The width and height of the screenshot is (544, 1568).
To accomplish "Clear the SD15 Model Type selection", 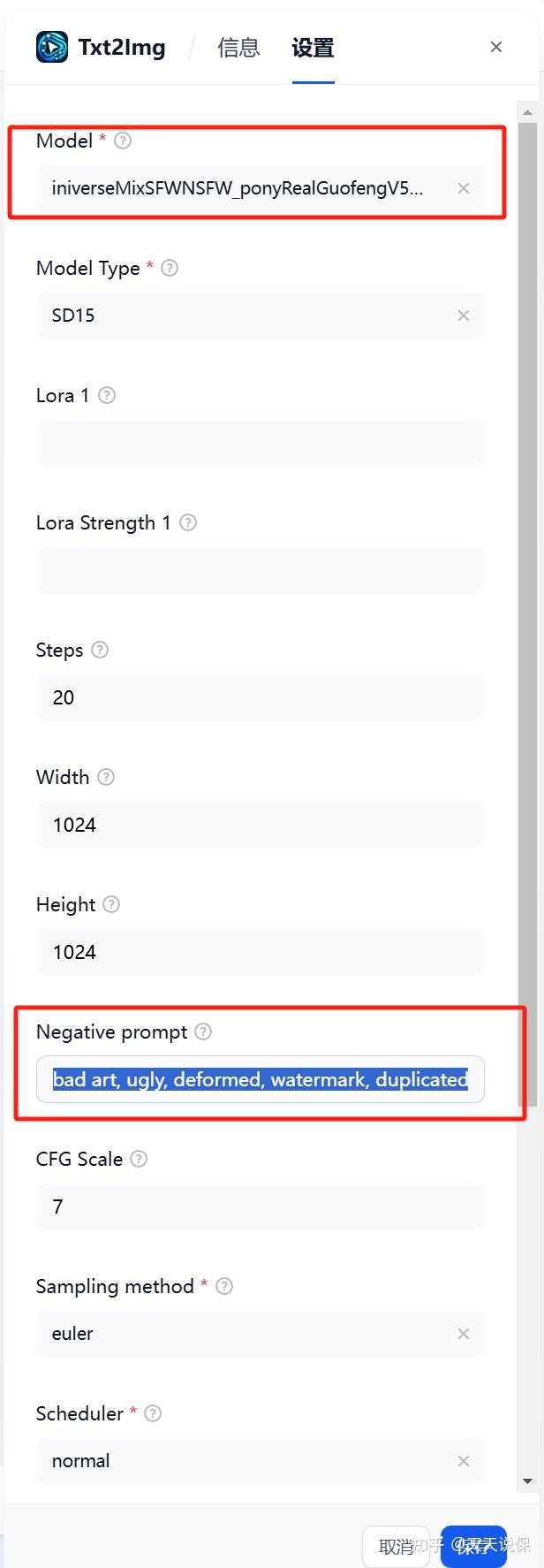I will [x=464, y=316].
